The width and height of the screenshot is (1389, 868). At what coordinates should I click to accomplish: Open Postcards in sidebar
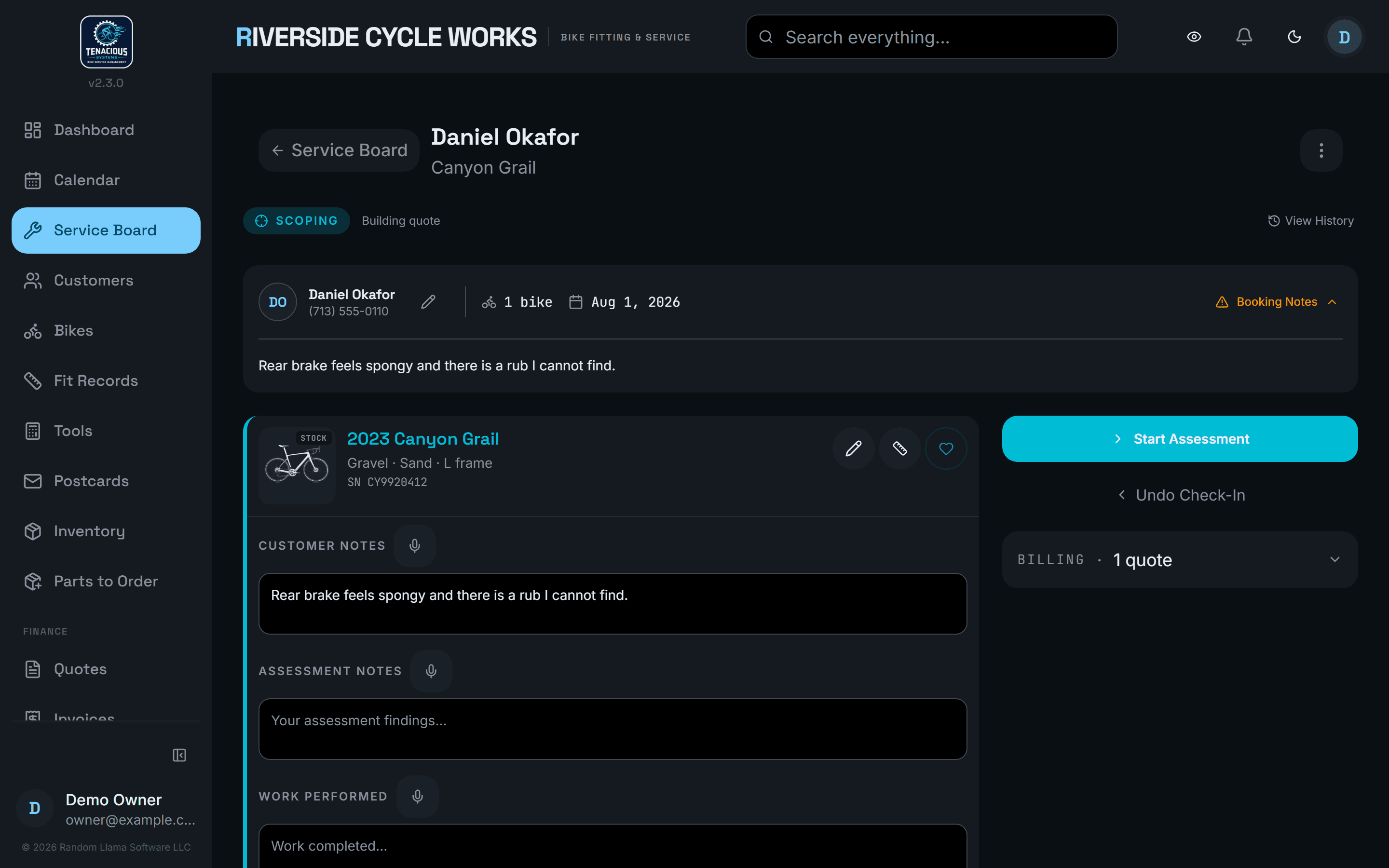(x=106, y=481)
